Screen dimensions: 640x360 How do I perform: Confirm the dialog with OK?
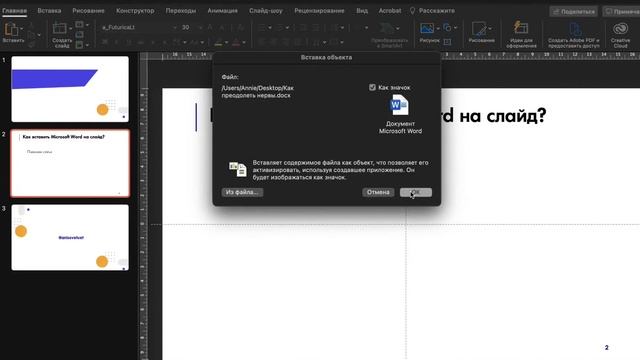tap(416, 192)
